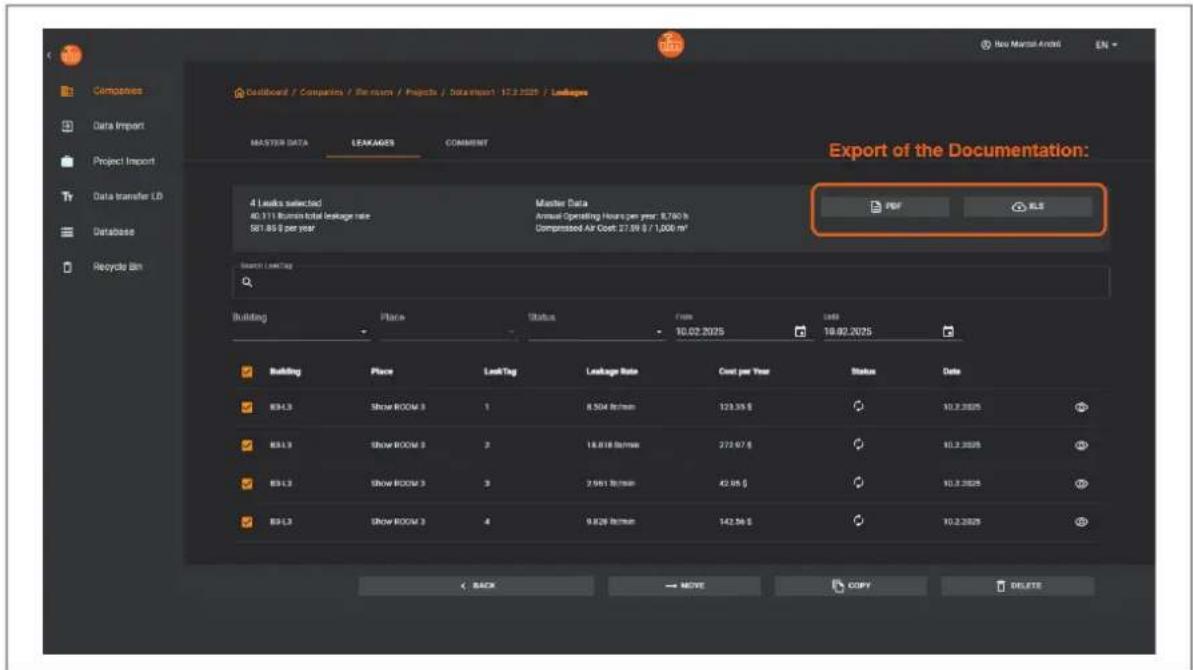Sort by the Leakage Rate column header
This screenshot has height=670, width=1193.
(x=612, y=372)
